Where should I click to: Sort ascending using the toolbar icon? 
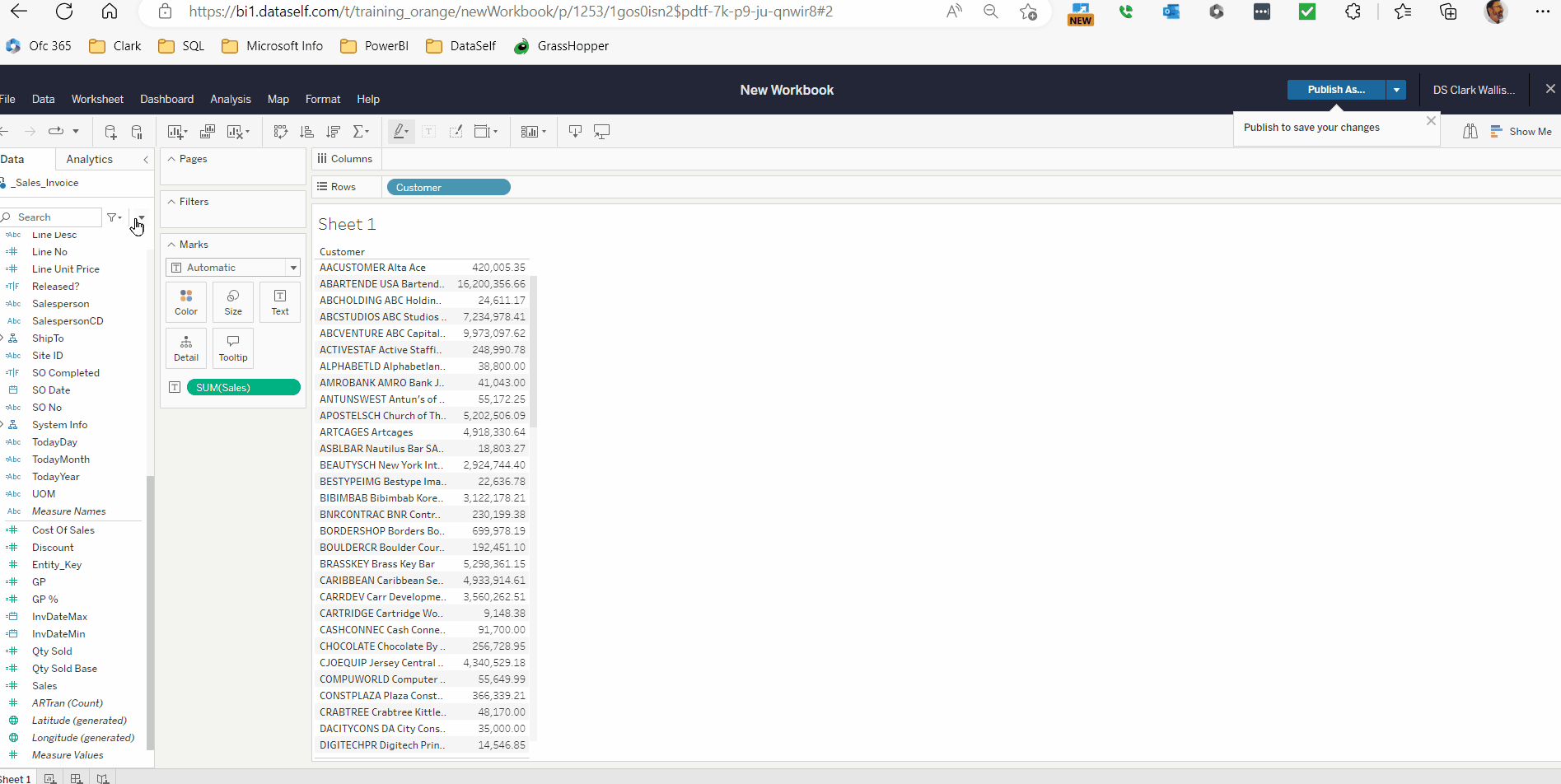306,132
